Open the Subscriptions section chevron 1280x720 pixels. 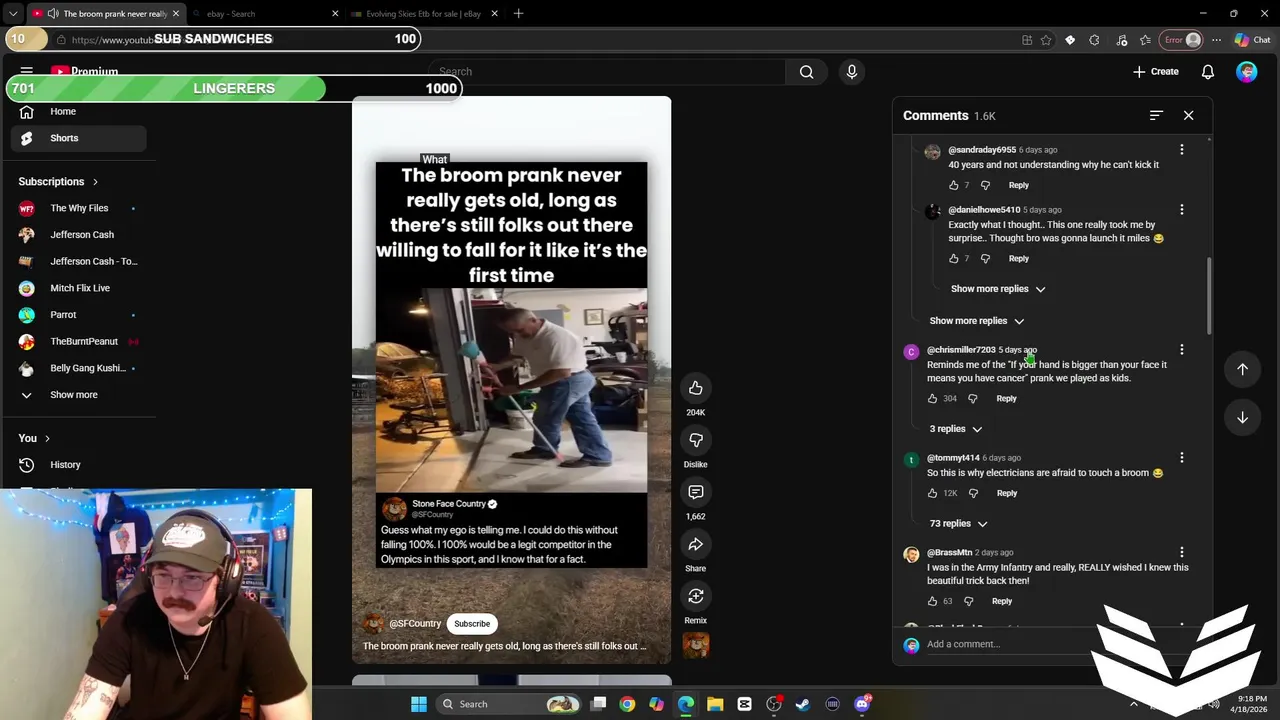click(x=95, y=182)
